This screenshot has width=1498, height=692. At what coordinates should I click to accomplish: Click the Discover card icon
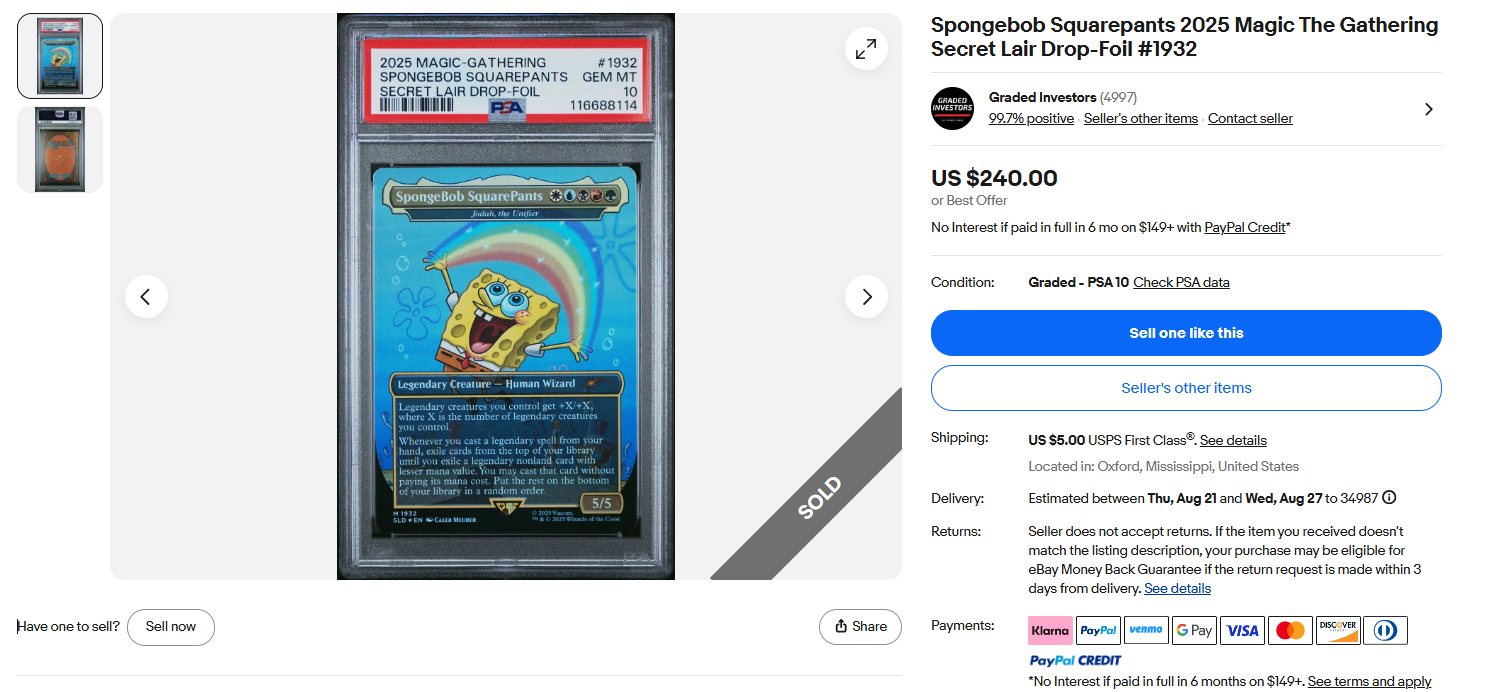tap(1338, 630)
